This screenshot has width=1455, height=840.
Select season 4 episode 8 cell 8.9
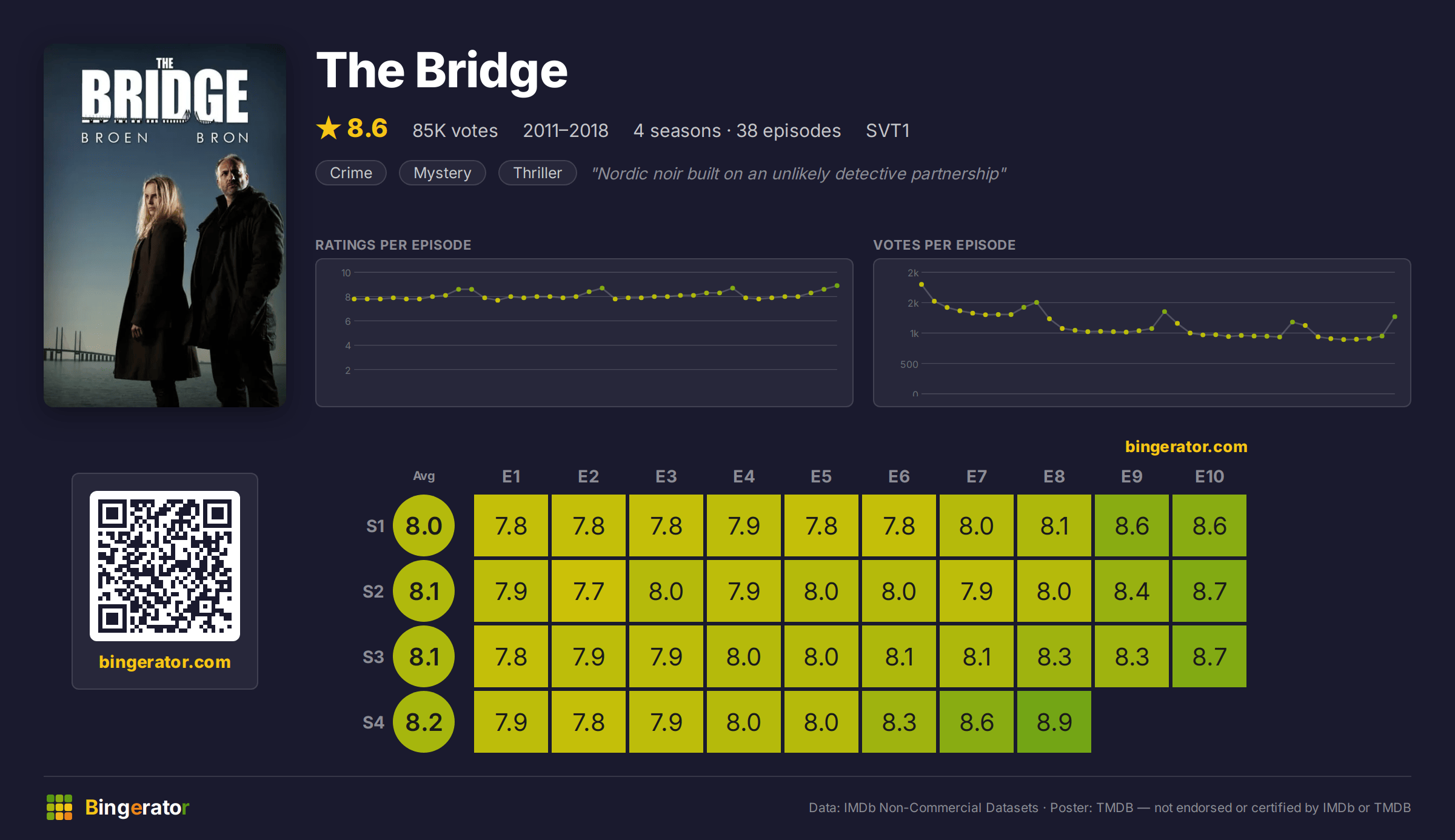click(1054, 722)
